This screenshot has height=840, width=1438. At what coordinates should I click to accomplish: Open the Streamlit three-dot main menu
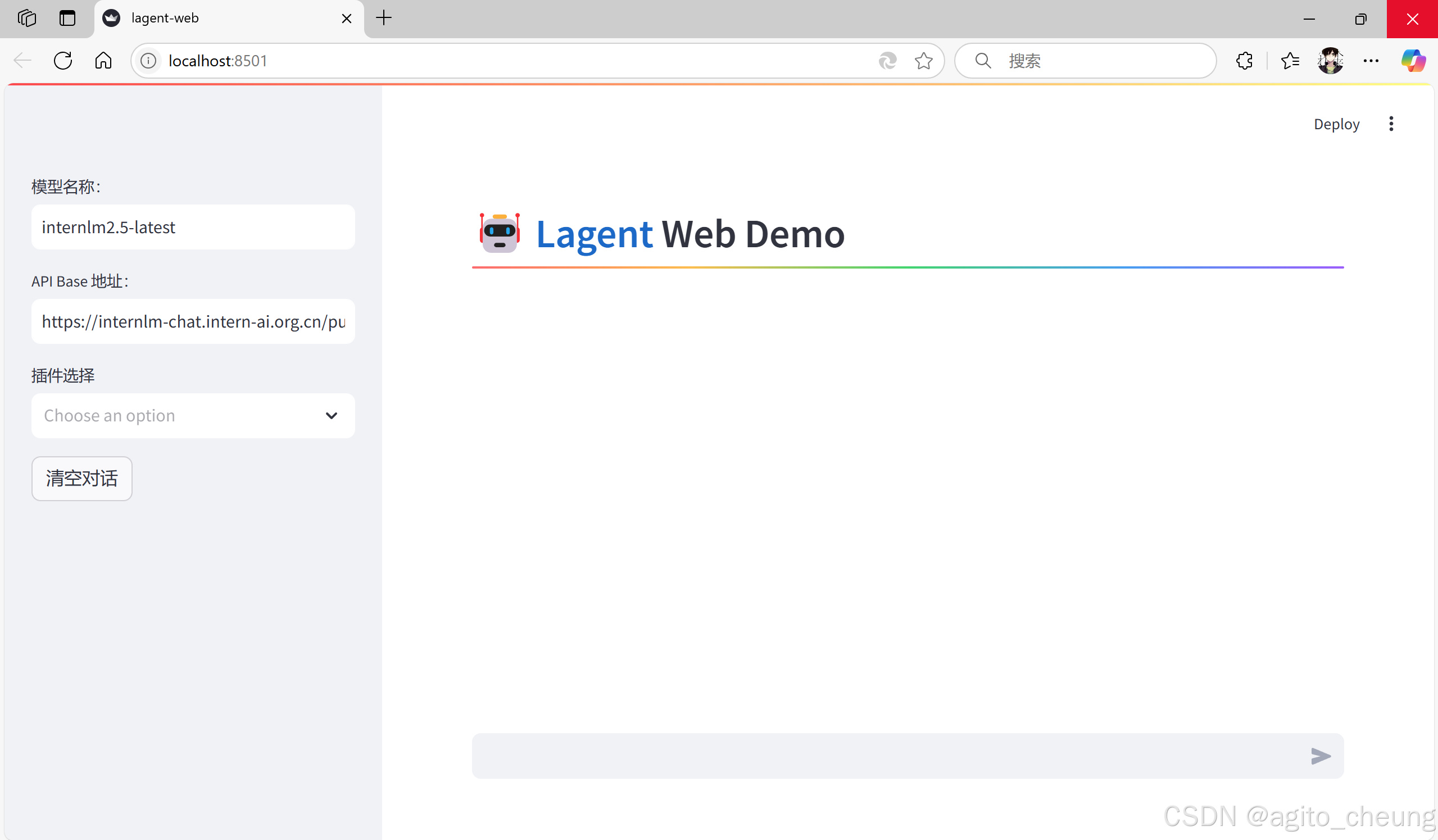(1391, 124)
